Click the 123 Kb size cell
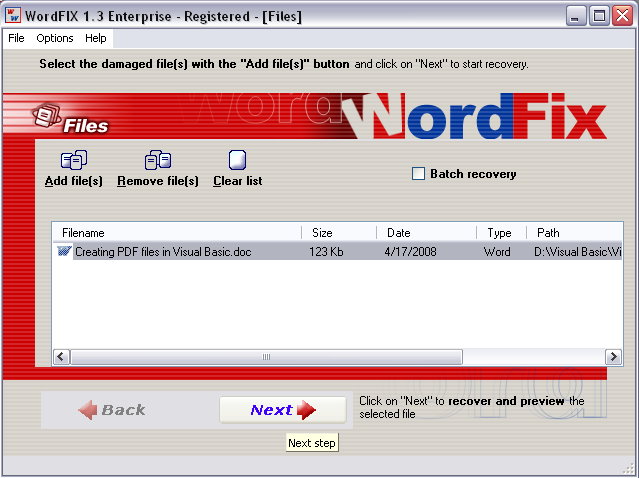Image resolution: width=639 pixels, height=478 pixels. (326, 252)
